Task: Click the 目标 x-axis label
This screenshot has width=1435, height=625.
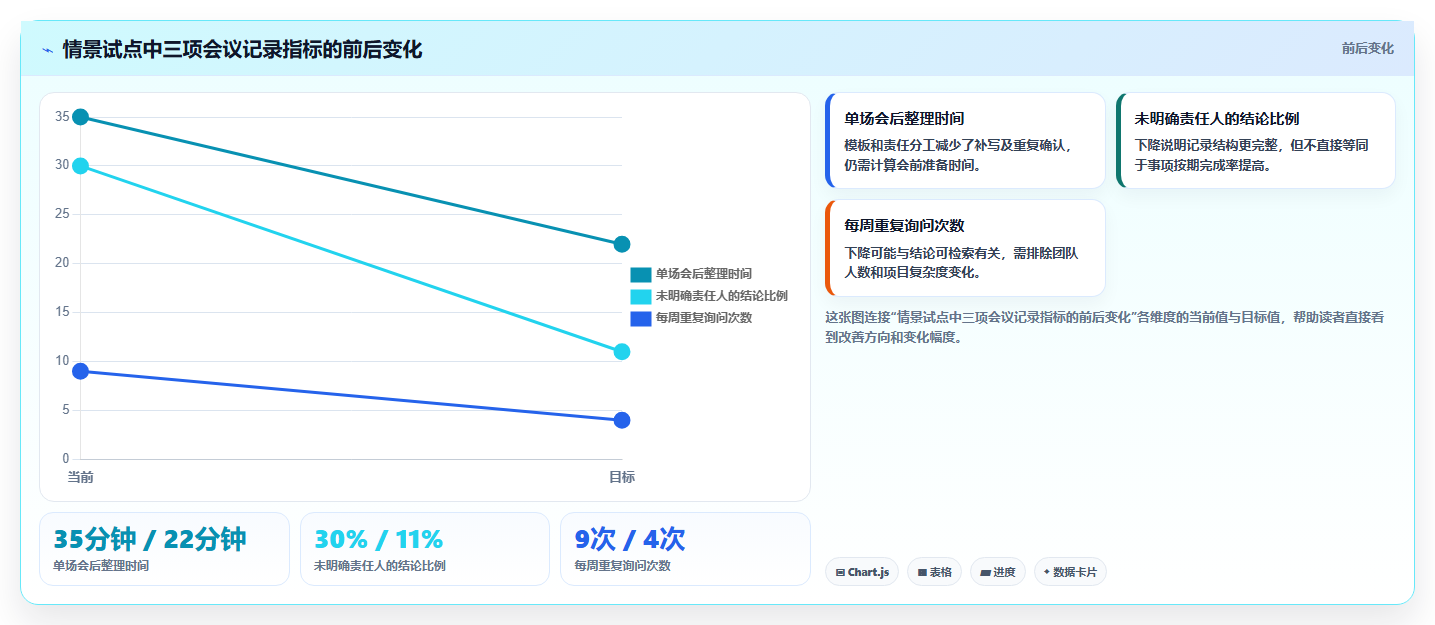Action: pos(622,477)
